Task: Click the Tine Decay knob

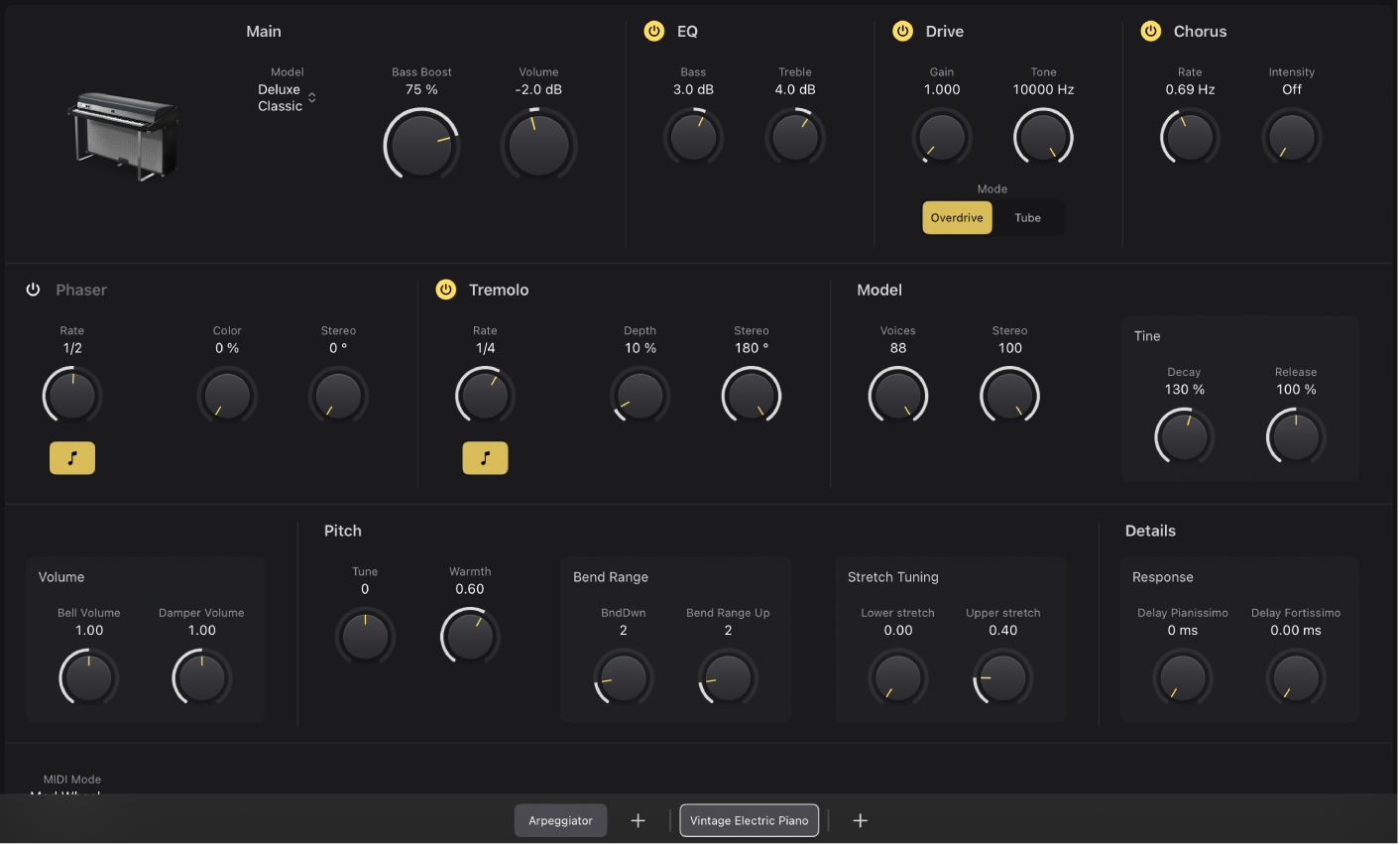Action: [1184, 437]
